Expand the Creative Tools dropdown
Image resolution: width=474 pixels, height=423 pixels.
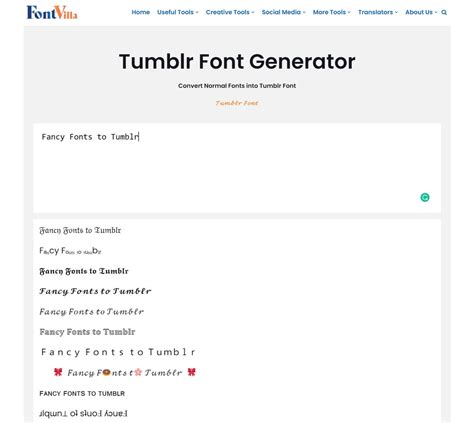pos(230,12)
